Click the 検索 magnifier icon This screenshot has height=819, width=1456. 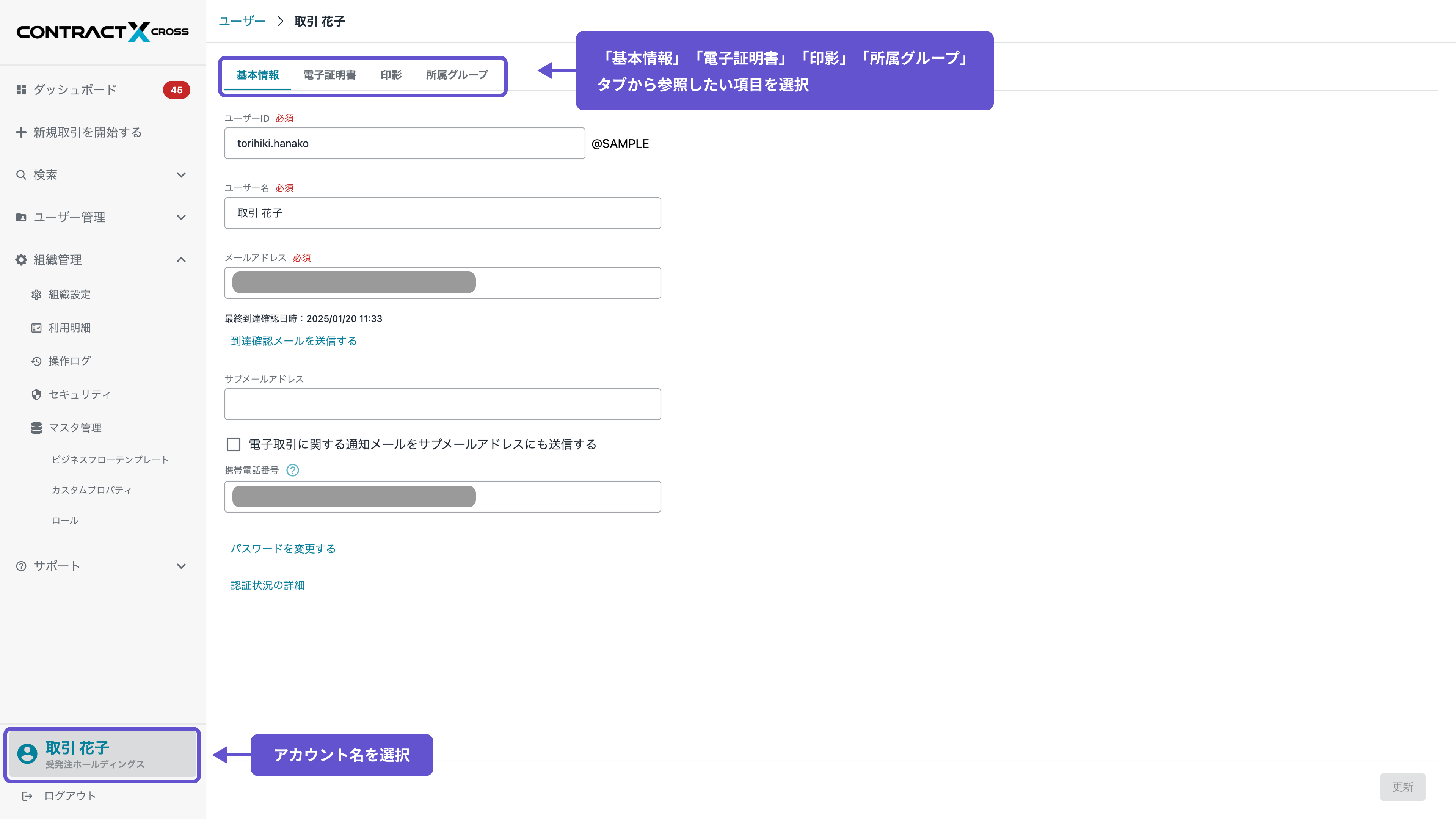(21, 174)
